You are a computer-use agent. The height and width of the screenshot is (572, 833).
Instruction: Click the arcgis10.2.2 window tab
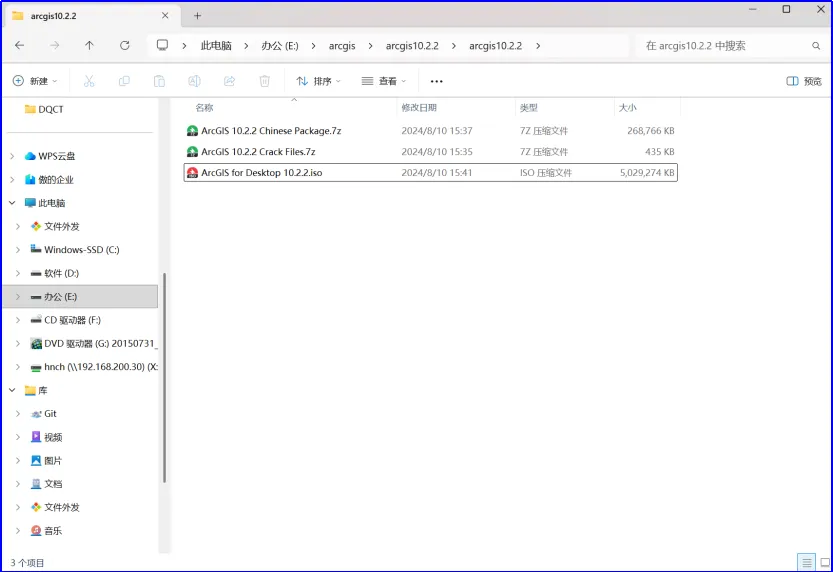click(91, 16)
